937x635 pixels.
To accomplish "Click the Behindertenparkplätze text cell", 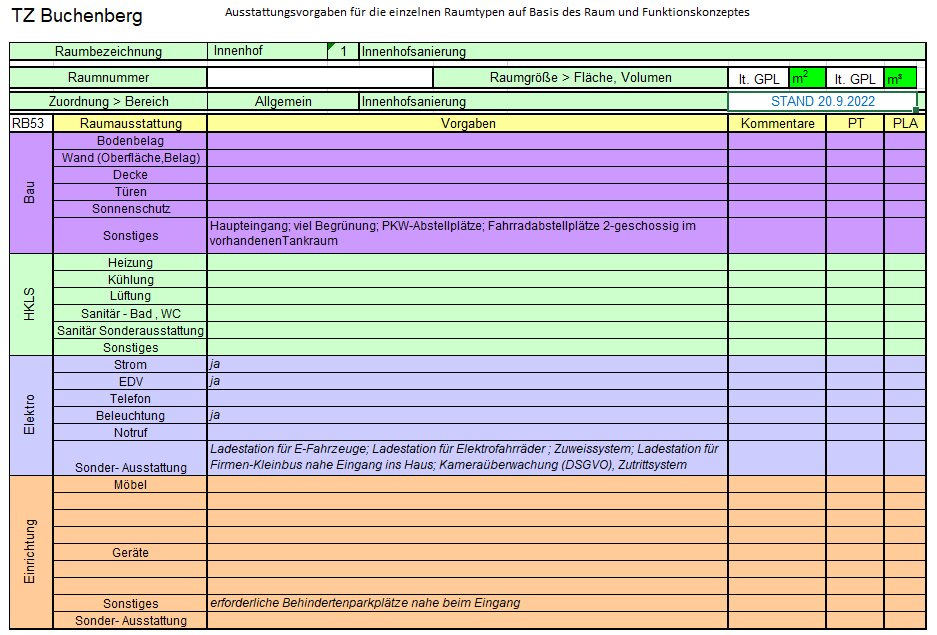I will tap(467, 603).
